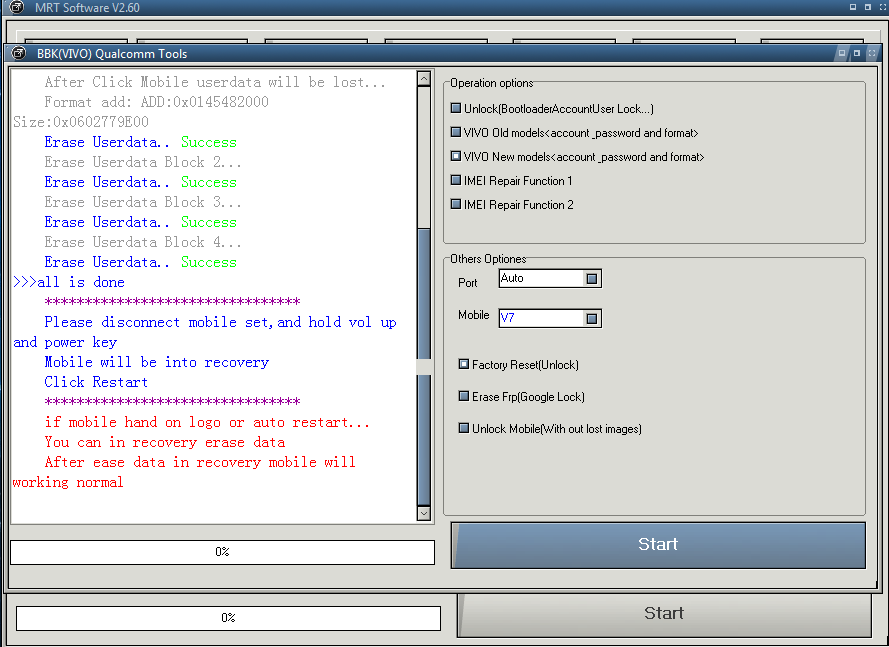The width and height of the screenshot is (889, 647).
Task: Click 'Erase Userdata Block 3...' log line
Action: (143, 202)
